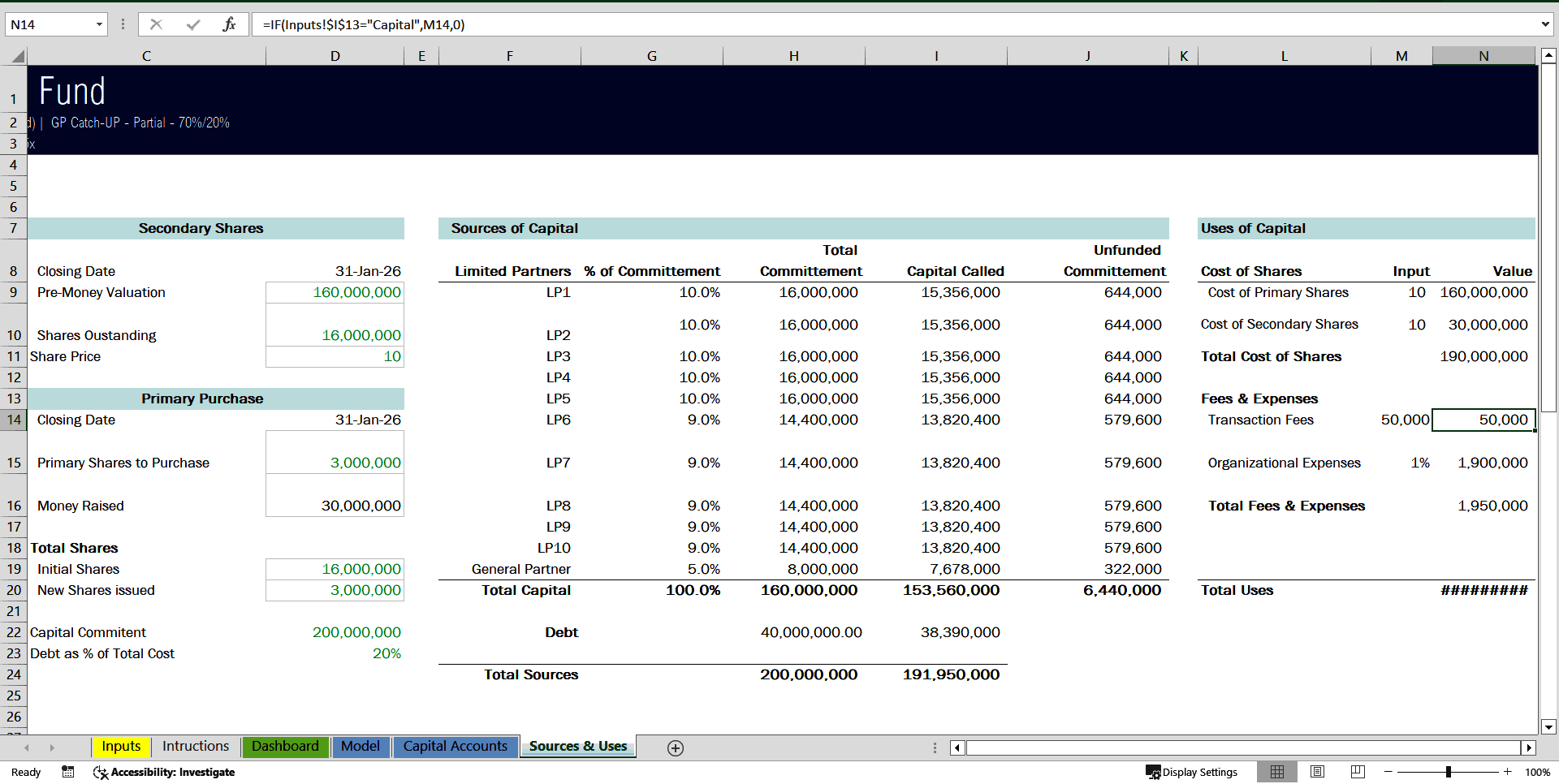Select column header D
This screenshot has width=1559, height=784.
pos(335,56)
